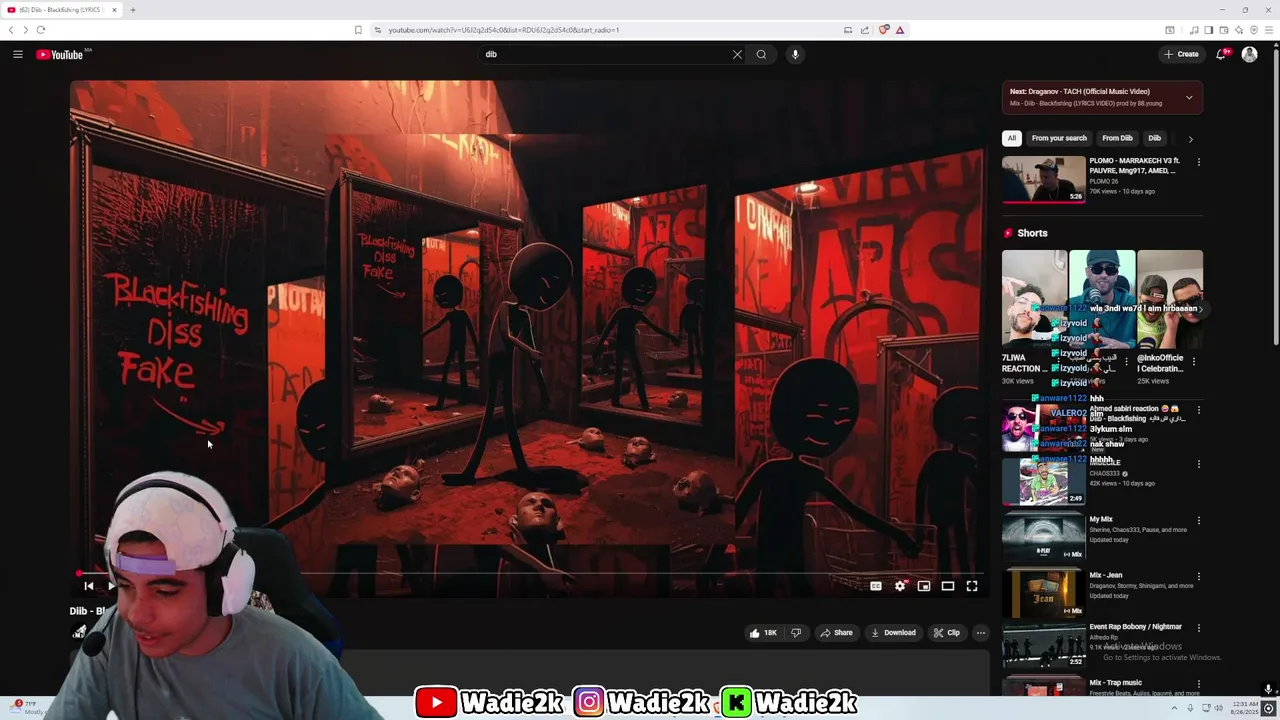
Task: Open the taskbar clock showing 12:31 AM
Action: (x=1245, y=708)
